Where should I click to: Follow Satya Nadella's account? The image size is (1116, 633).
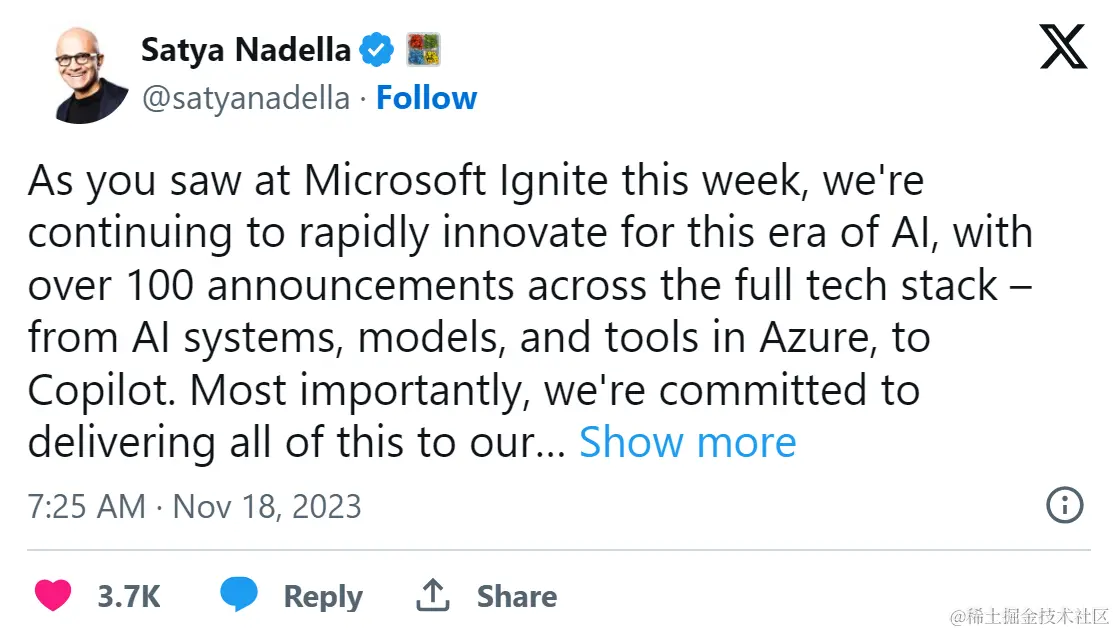coord(426,98)
